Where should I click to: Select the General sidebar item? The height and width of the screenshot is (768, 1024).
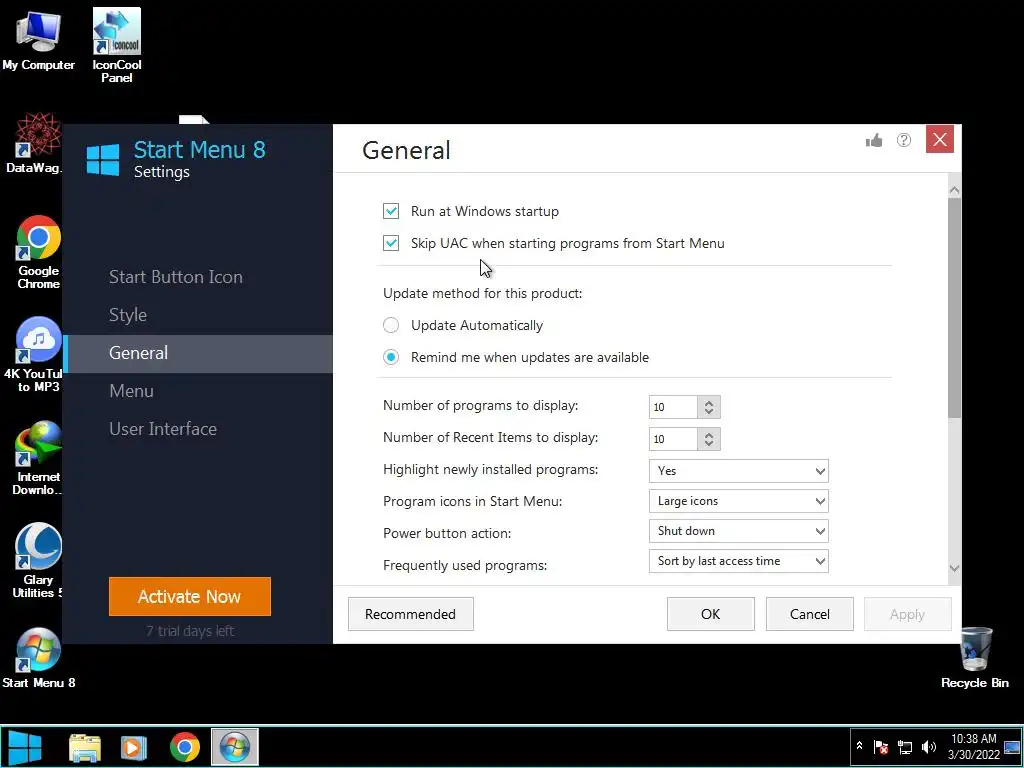pyautogui.click(x=199, y=353)
